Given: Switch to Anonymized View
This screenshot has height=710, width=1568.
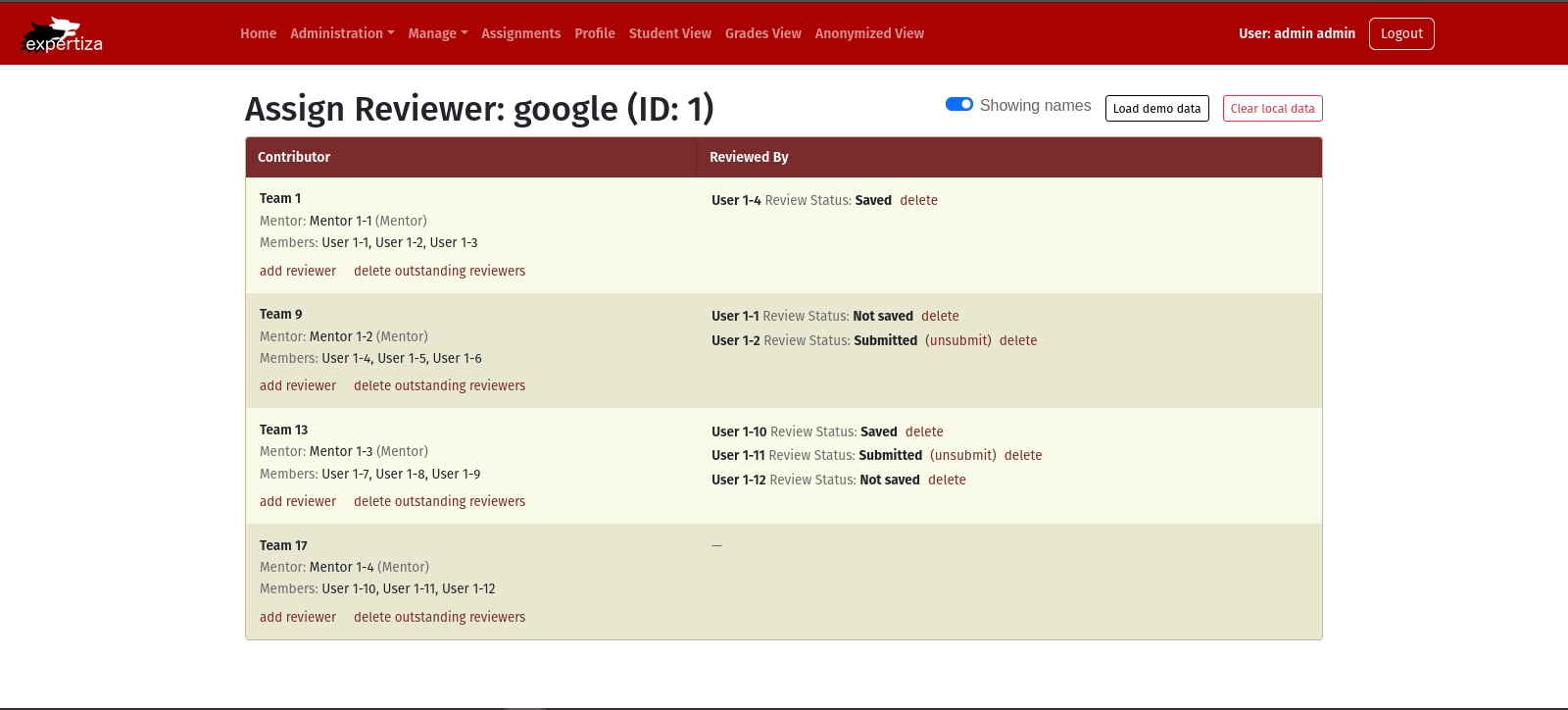Looking at the screenshot, I should (869, 33).
